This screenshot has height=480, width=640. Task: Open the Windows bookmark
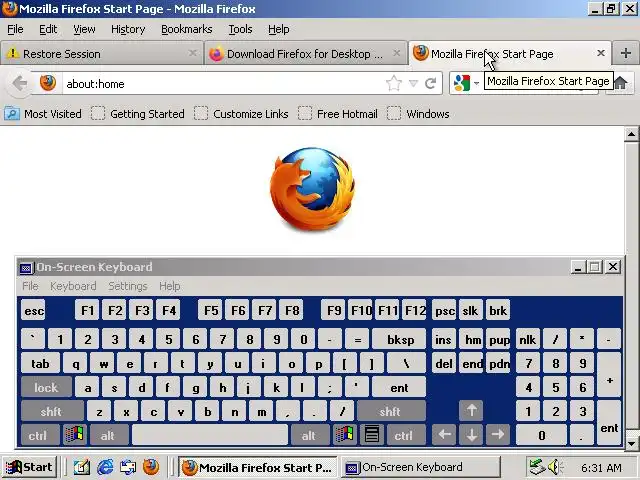click(x=418, y=113)
